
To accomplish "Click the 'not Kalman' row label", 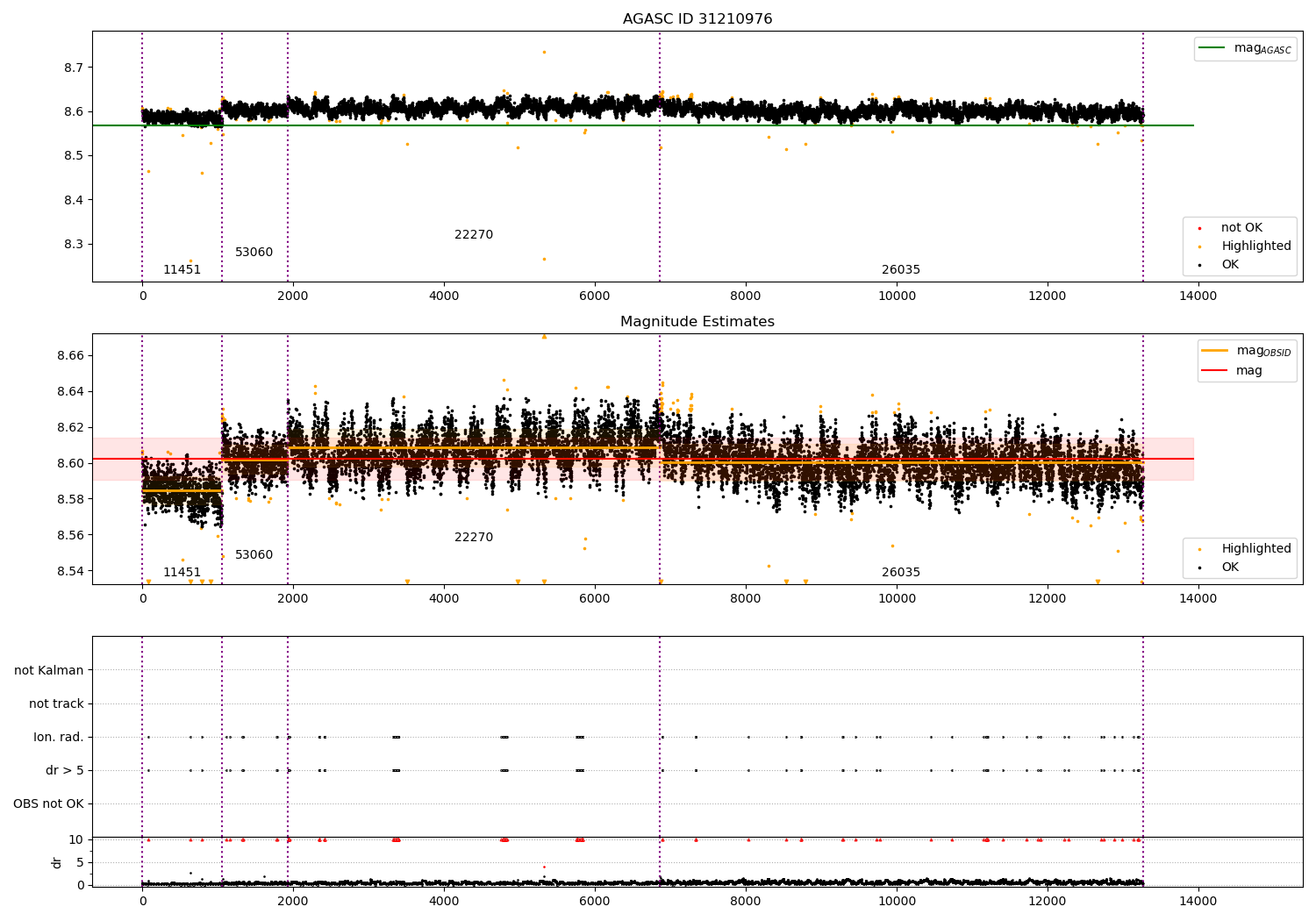I will click(x=49, y=671).
